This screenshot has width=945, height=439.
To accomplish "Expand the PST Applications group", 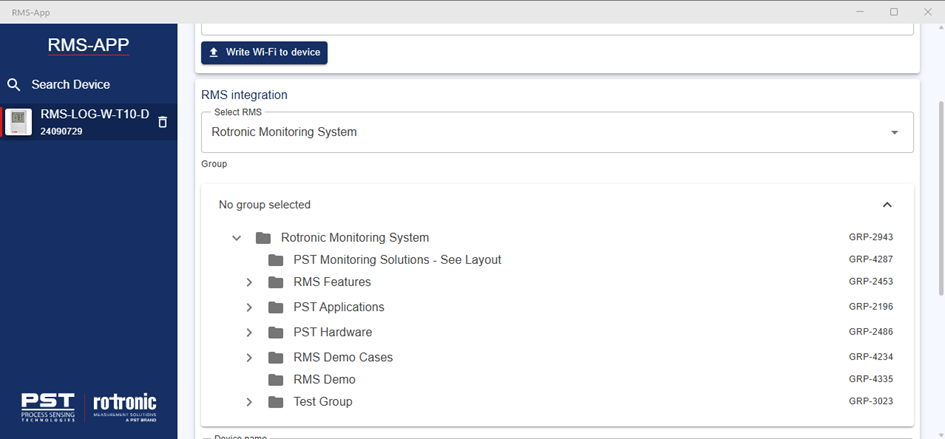I will click(x=249, y=308).
